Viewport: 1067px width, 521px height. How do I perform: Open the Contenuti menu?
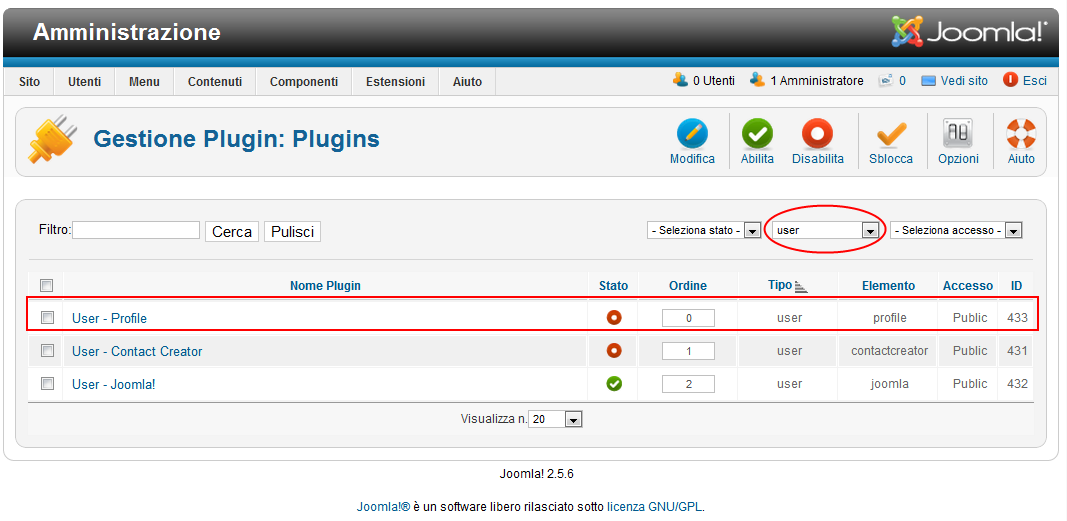(215, 82)
